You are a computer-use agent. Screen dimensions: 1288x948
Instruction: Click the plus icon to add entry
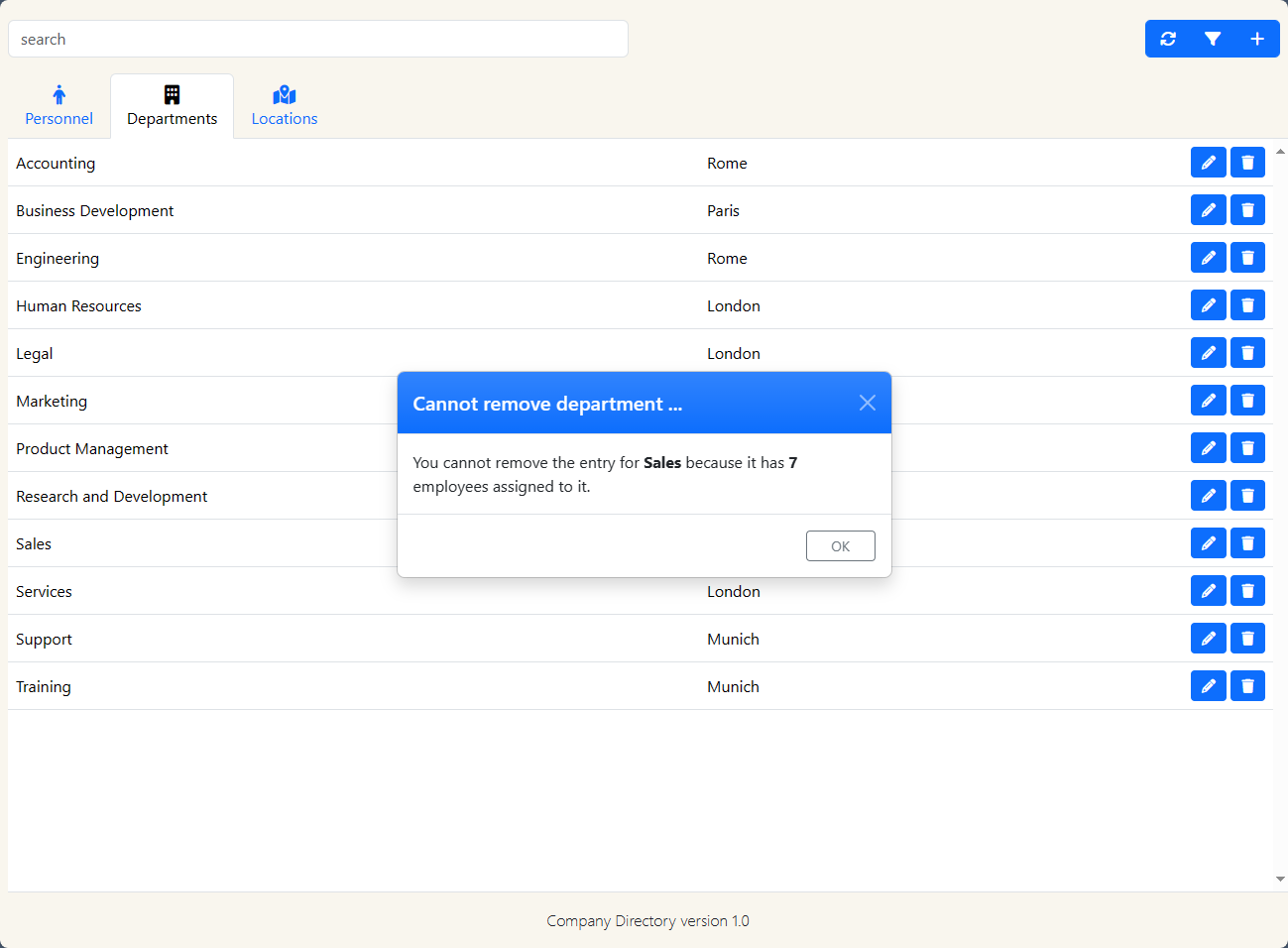[1256, 39]
